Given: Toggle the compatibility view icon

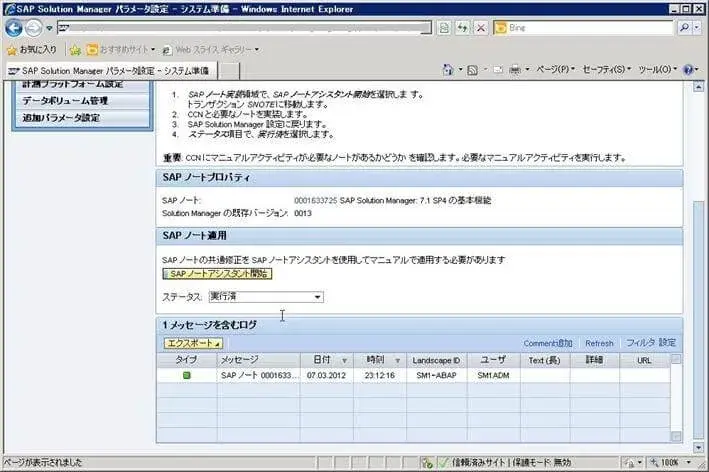Looking at the screenshot, I should coord(444,28).
